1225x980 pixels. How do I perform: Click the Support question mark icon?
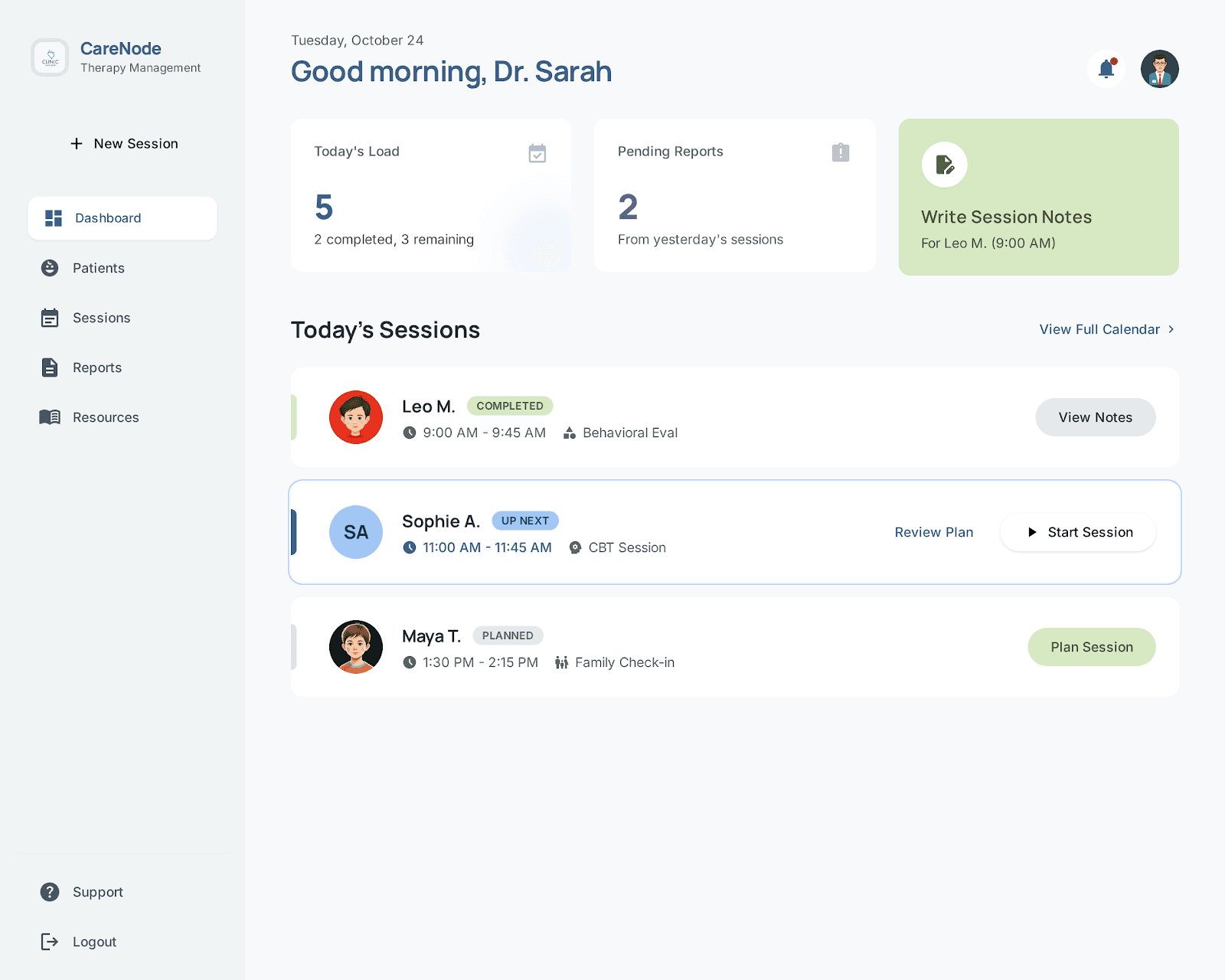coord(50,892)
